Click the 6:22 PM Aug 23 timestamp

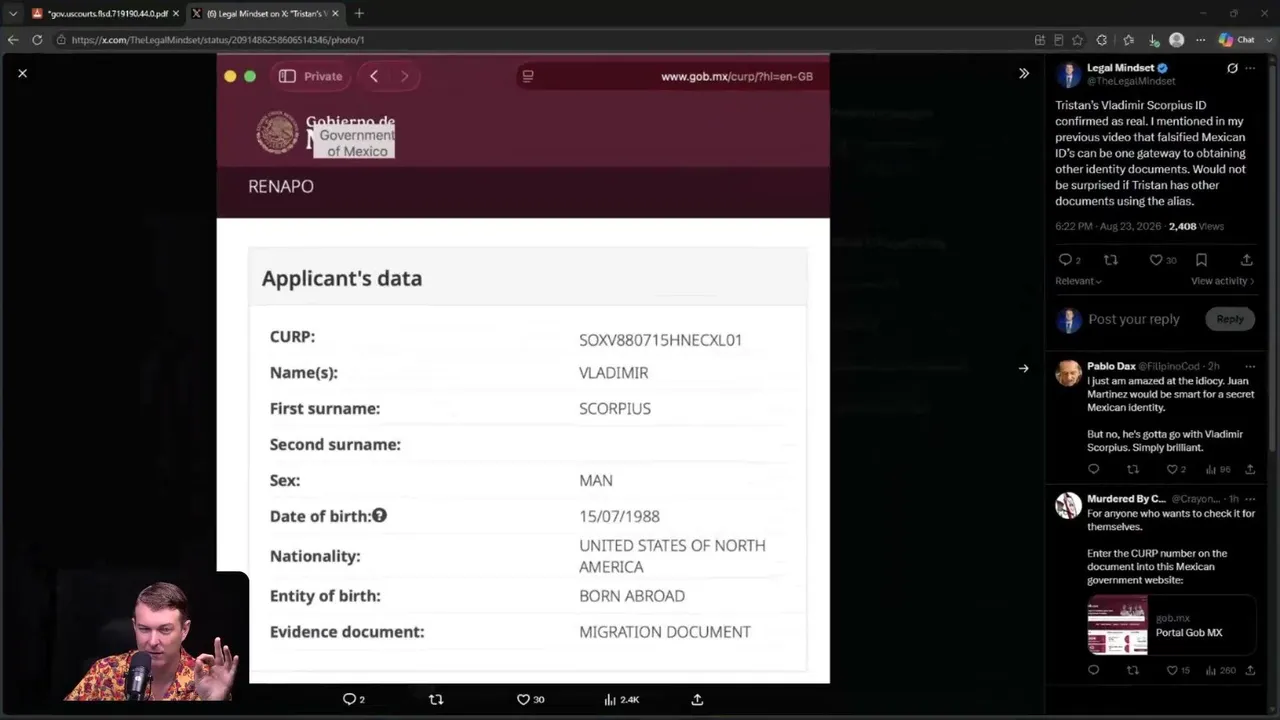coord(1108,227)
